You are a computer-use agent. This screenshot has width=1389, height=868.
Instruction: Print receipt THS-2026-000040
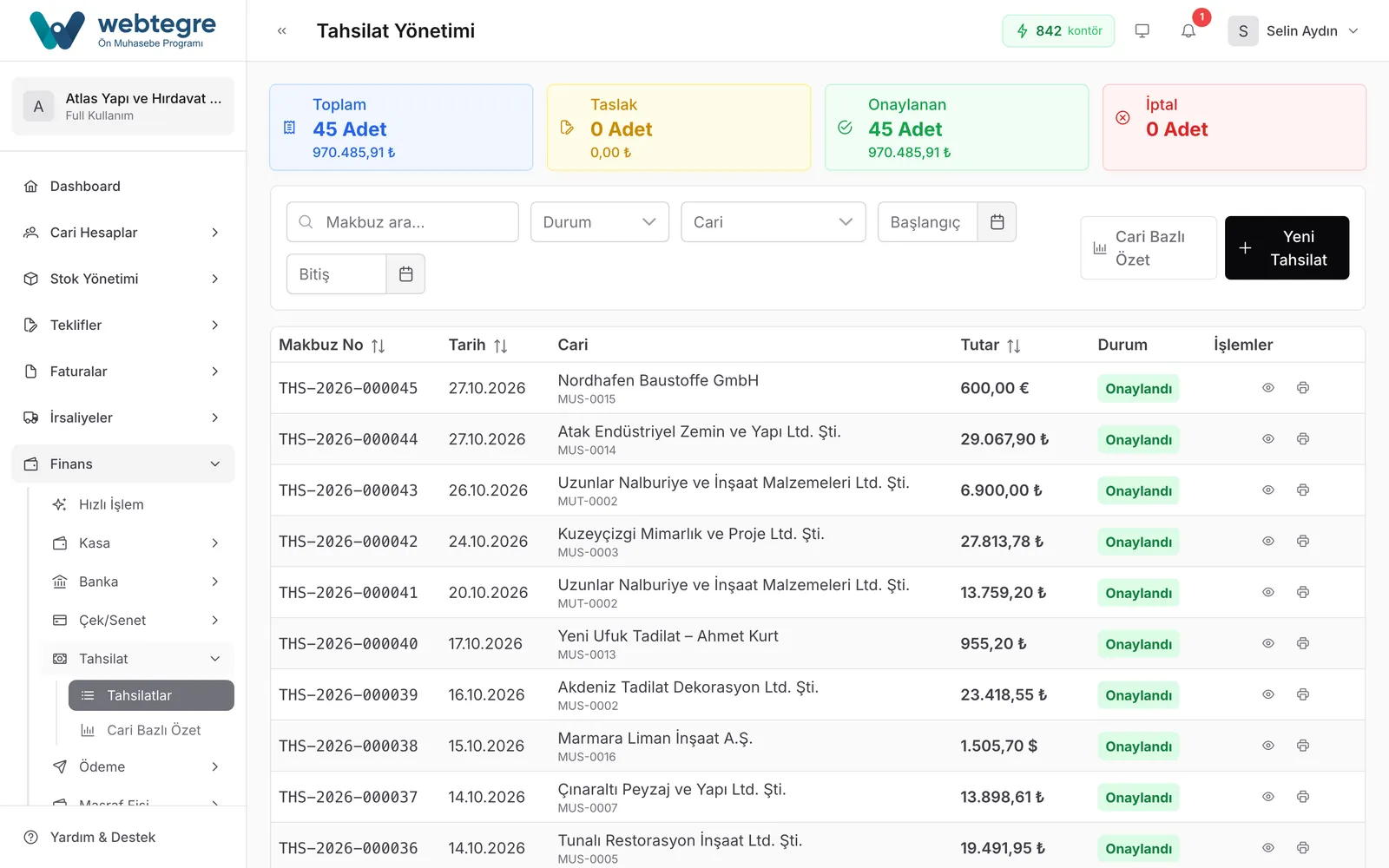[1303, 644]
